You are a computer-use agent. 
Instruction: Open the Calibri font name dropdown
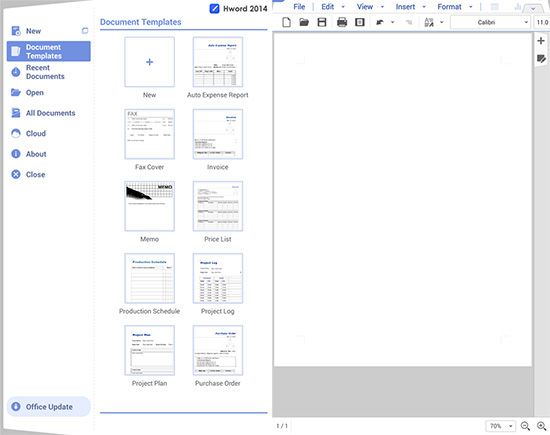point(490,22)
